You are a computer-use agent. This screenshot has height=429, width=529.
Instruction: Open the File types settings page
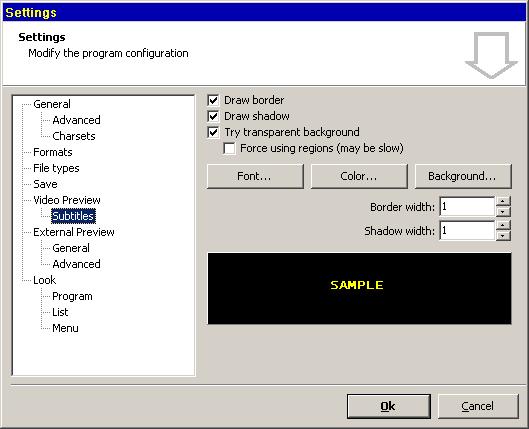pyautogui.click(x=56, y=168)
